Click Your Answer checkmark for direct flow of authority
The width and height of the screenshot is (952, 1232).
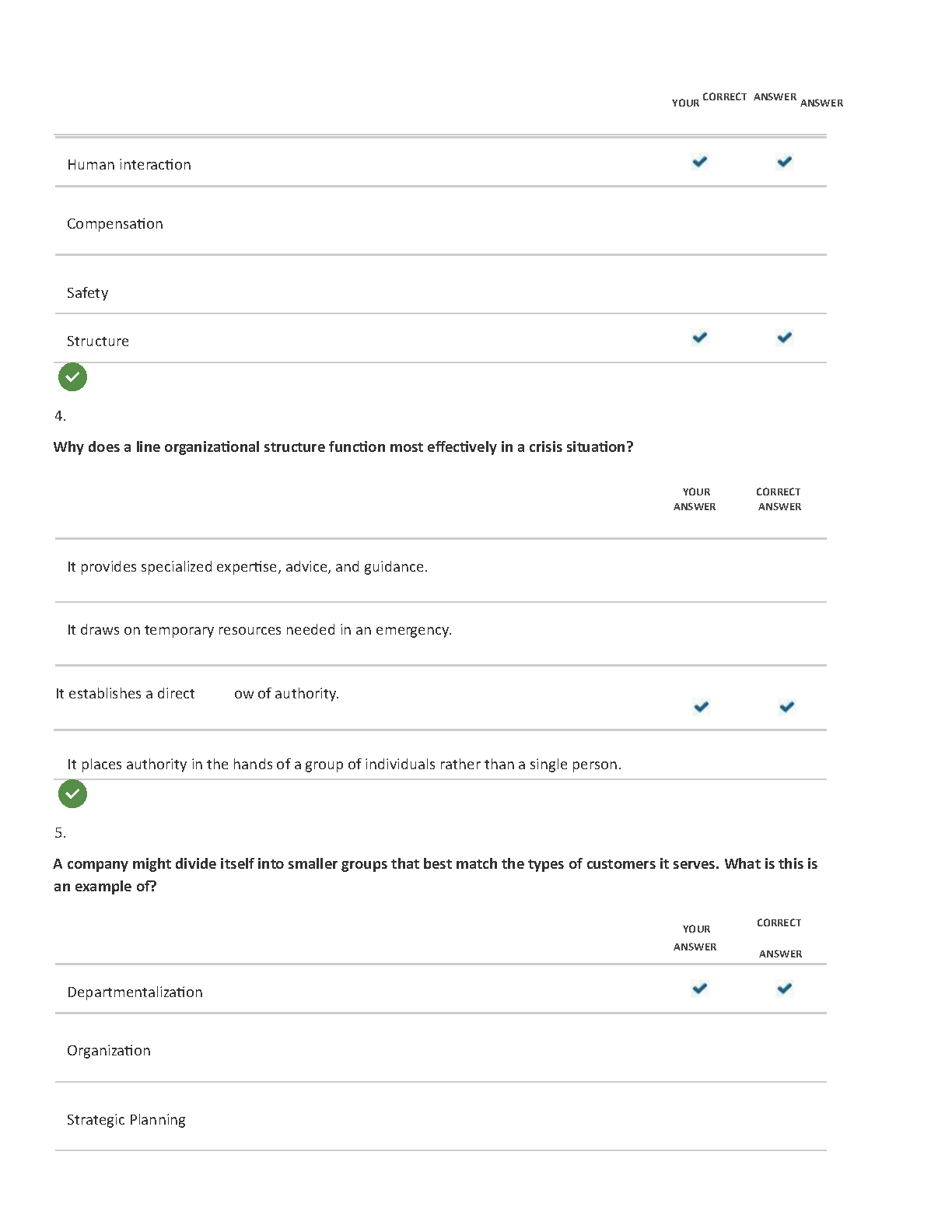[702, 707]
